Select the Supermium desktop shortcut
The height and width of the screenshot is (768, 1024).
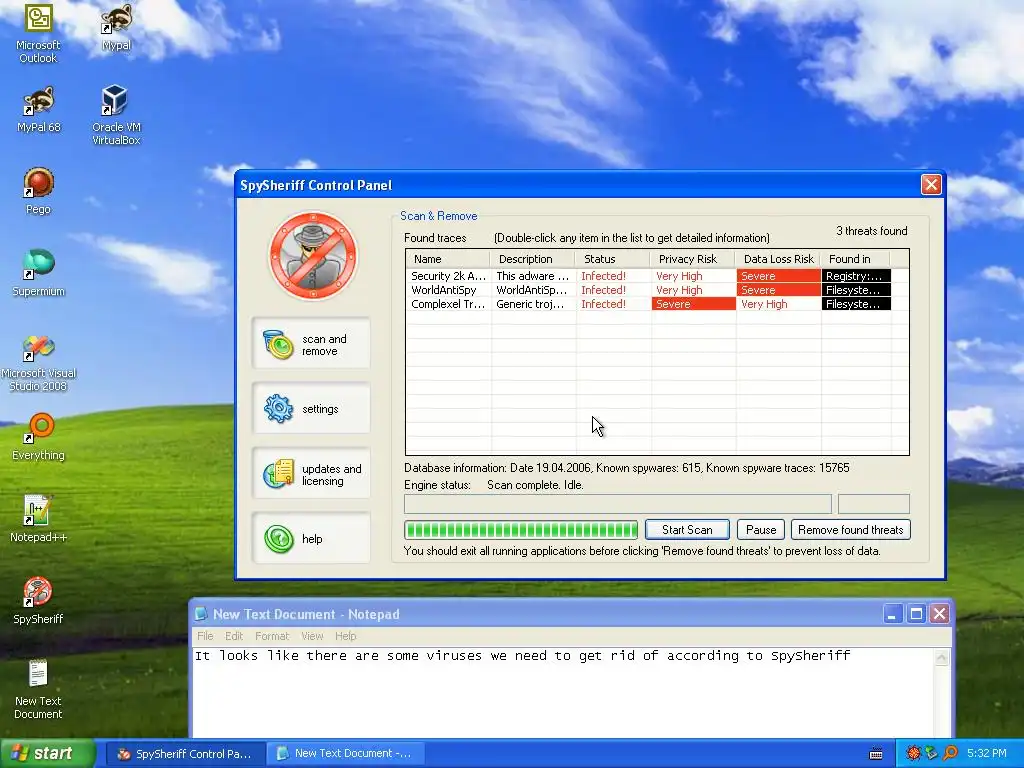click(x=39, y=273)
